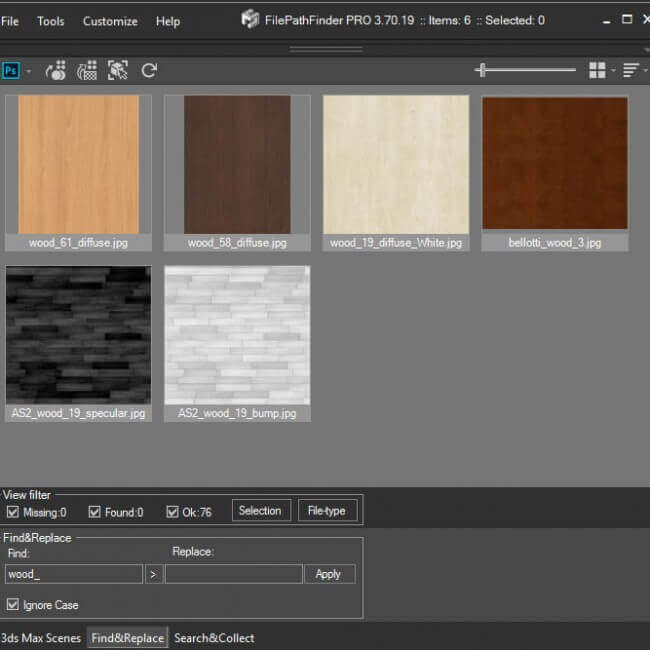The image size is (650, 650).
Task: Click the teapot with checkered grid icon
Action: point(88,70)
